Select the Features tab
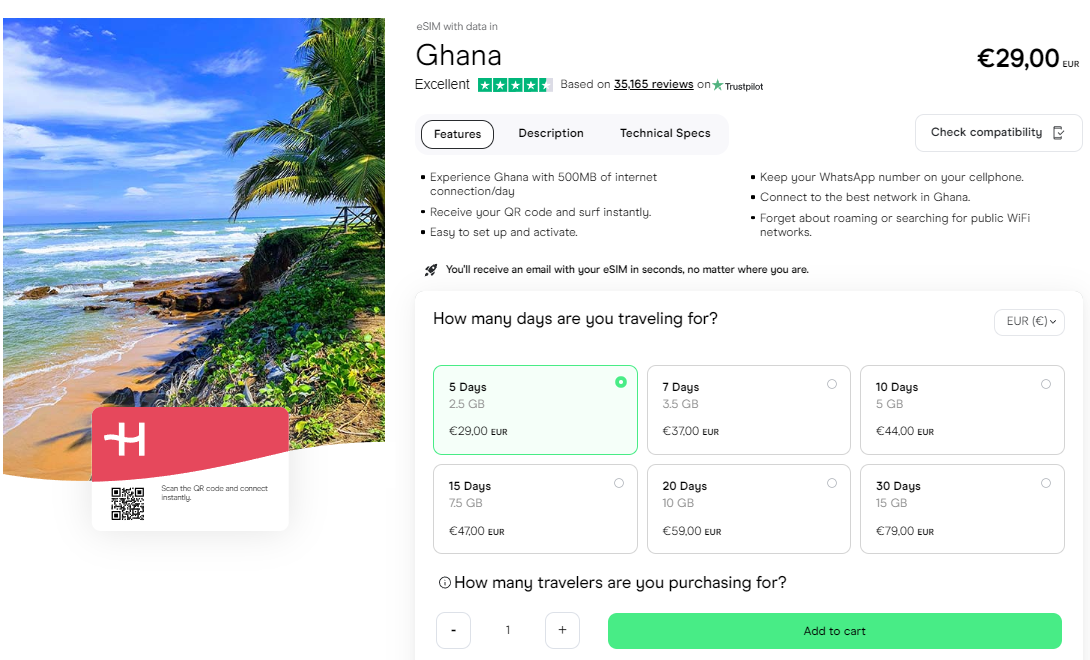 tap(457, 134)
